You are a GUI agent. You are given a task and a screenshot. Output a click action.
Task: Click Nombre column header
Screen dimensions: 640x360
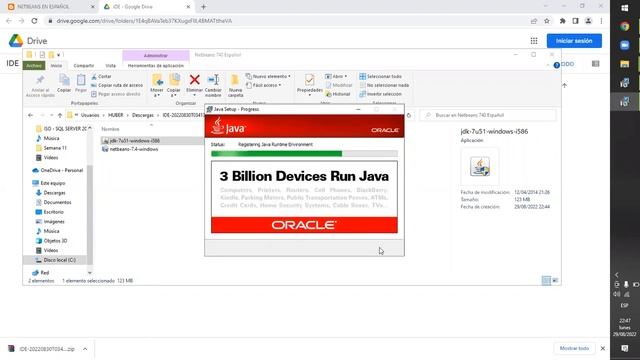(x=110, y=129)
